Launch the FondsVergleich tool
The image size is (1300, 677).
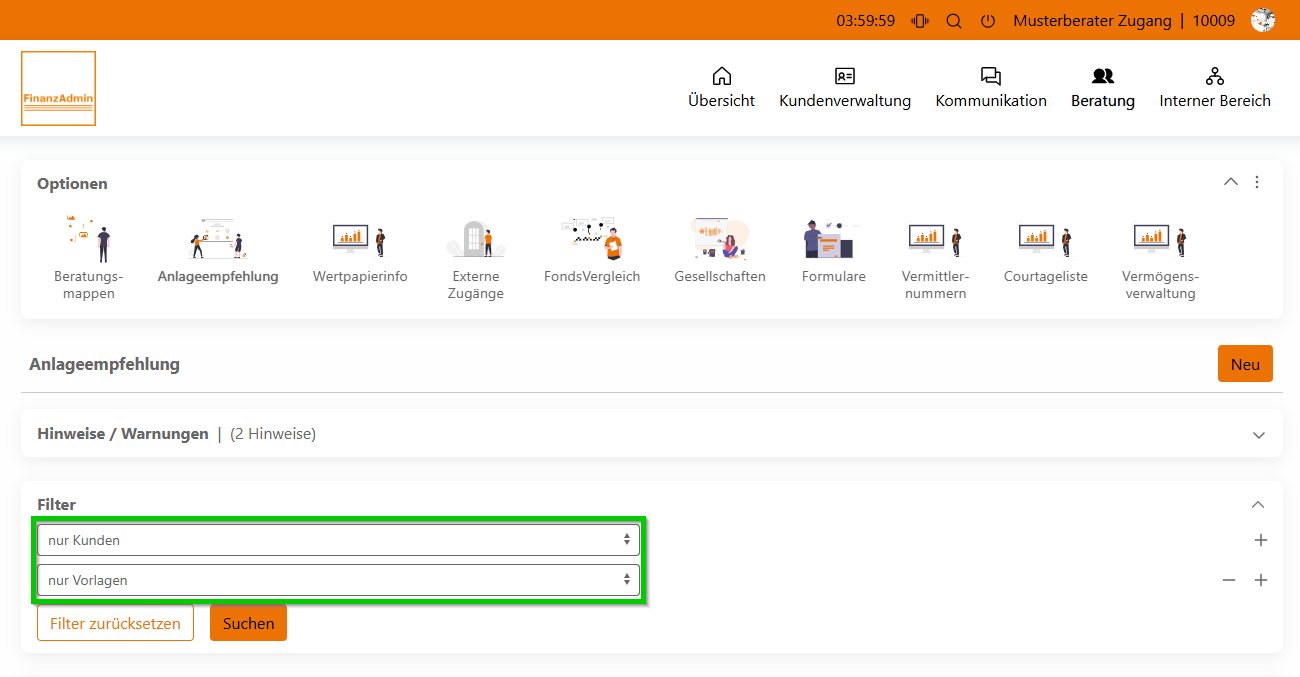coord(592,240)
